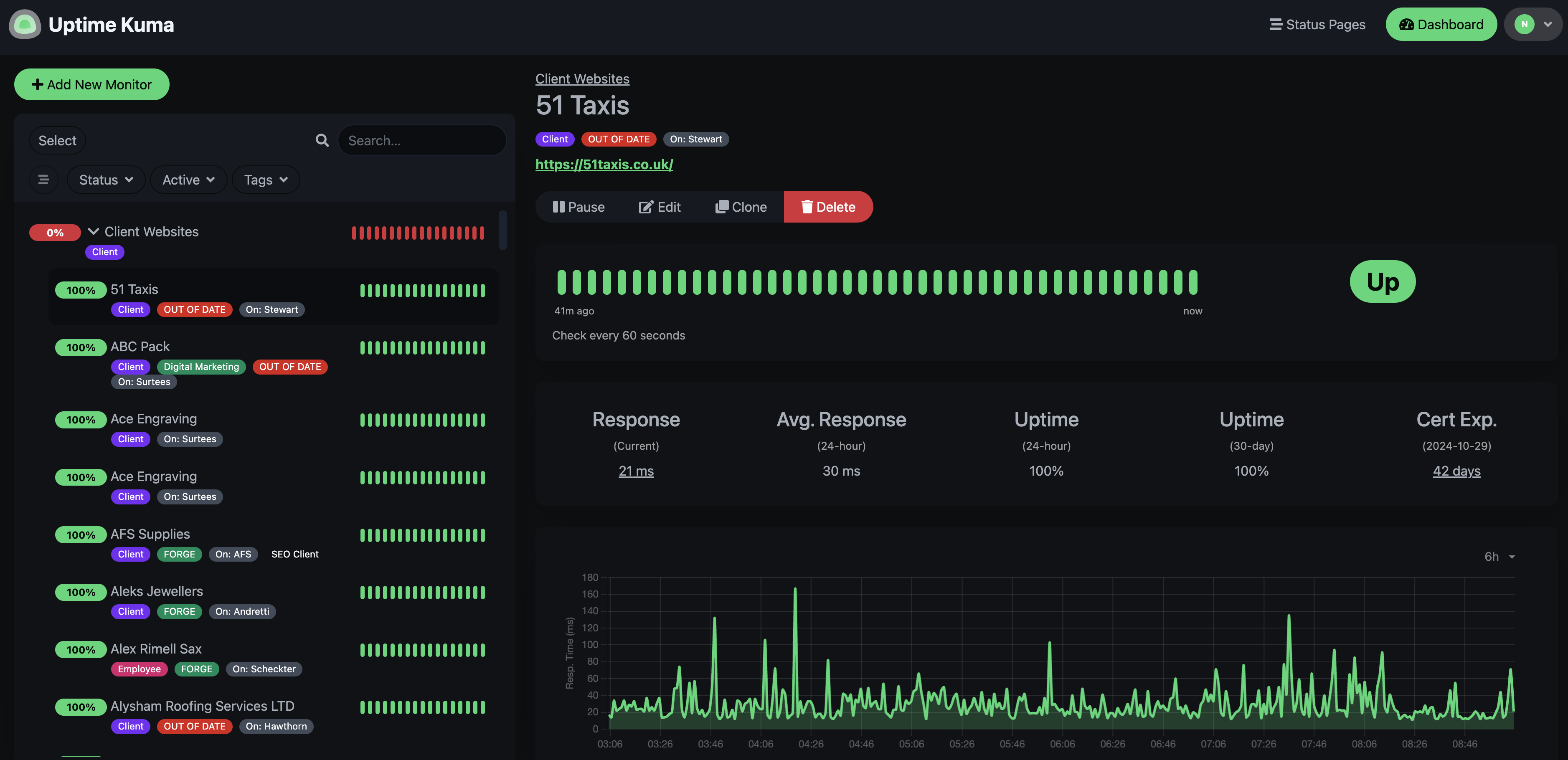Collapse the Client Websites group
1568x760 pixels.
tap(93, 232)
